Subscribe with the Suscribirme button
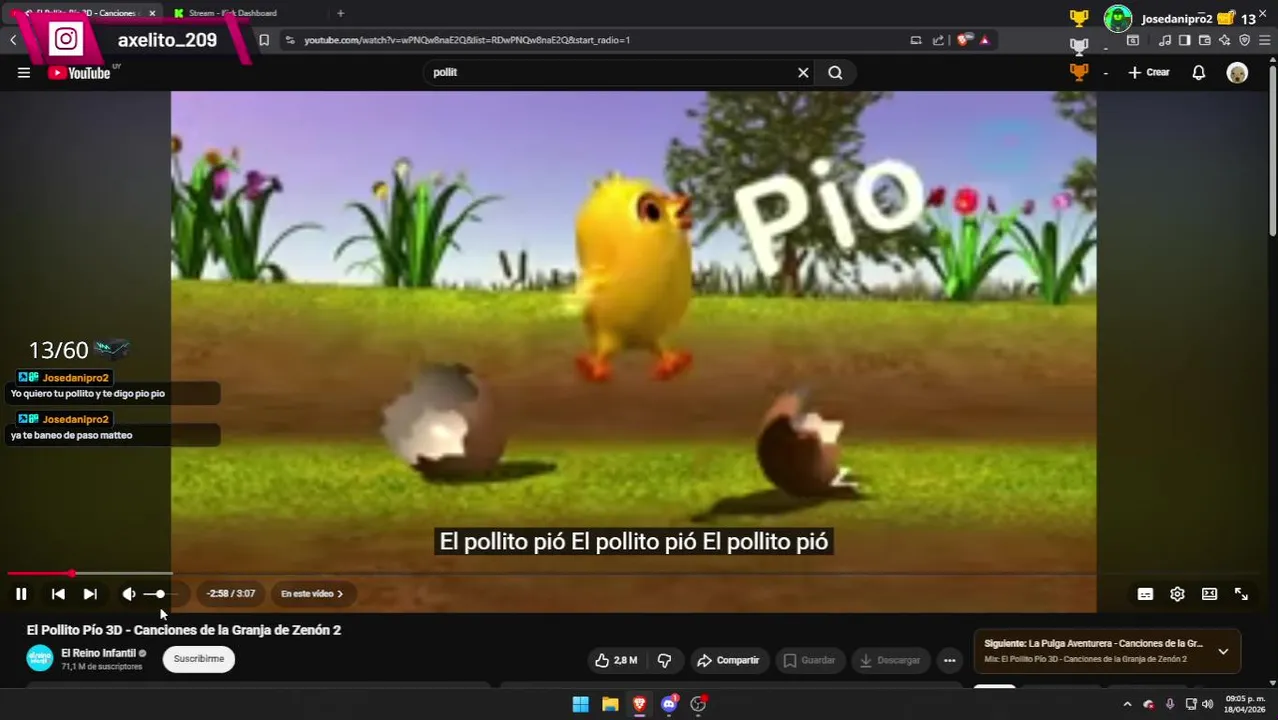1278x720 pixels. point(199,659)
